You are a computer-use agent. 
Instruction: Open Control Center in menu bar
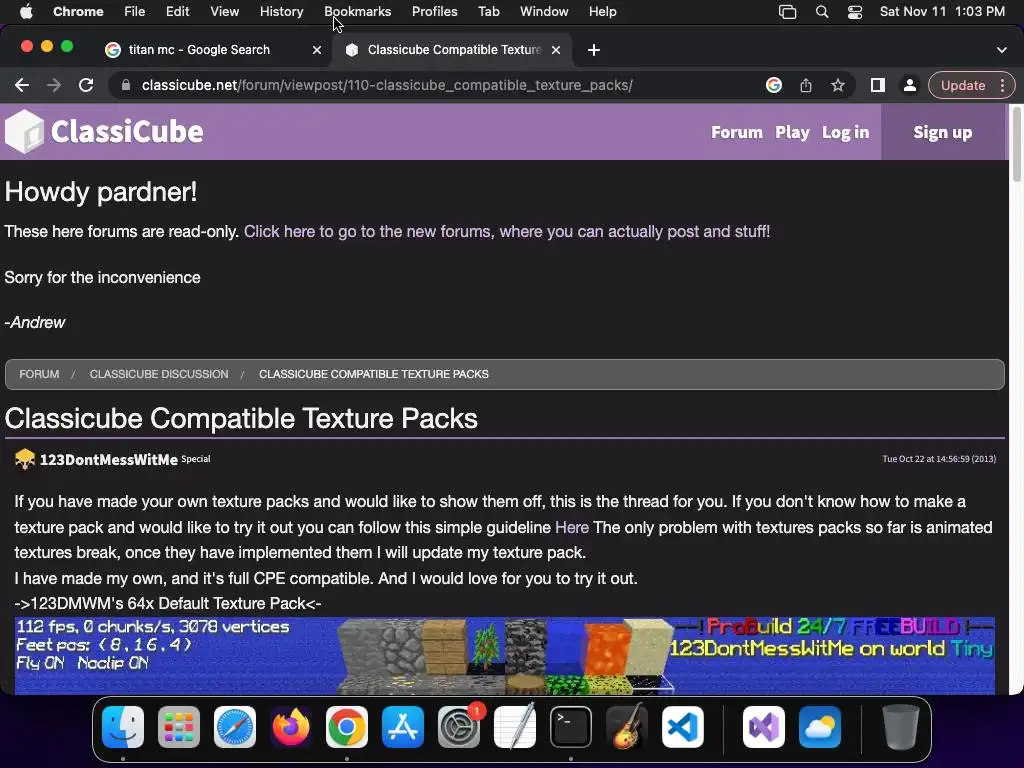pyautogui.click(x=855, y=12)
